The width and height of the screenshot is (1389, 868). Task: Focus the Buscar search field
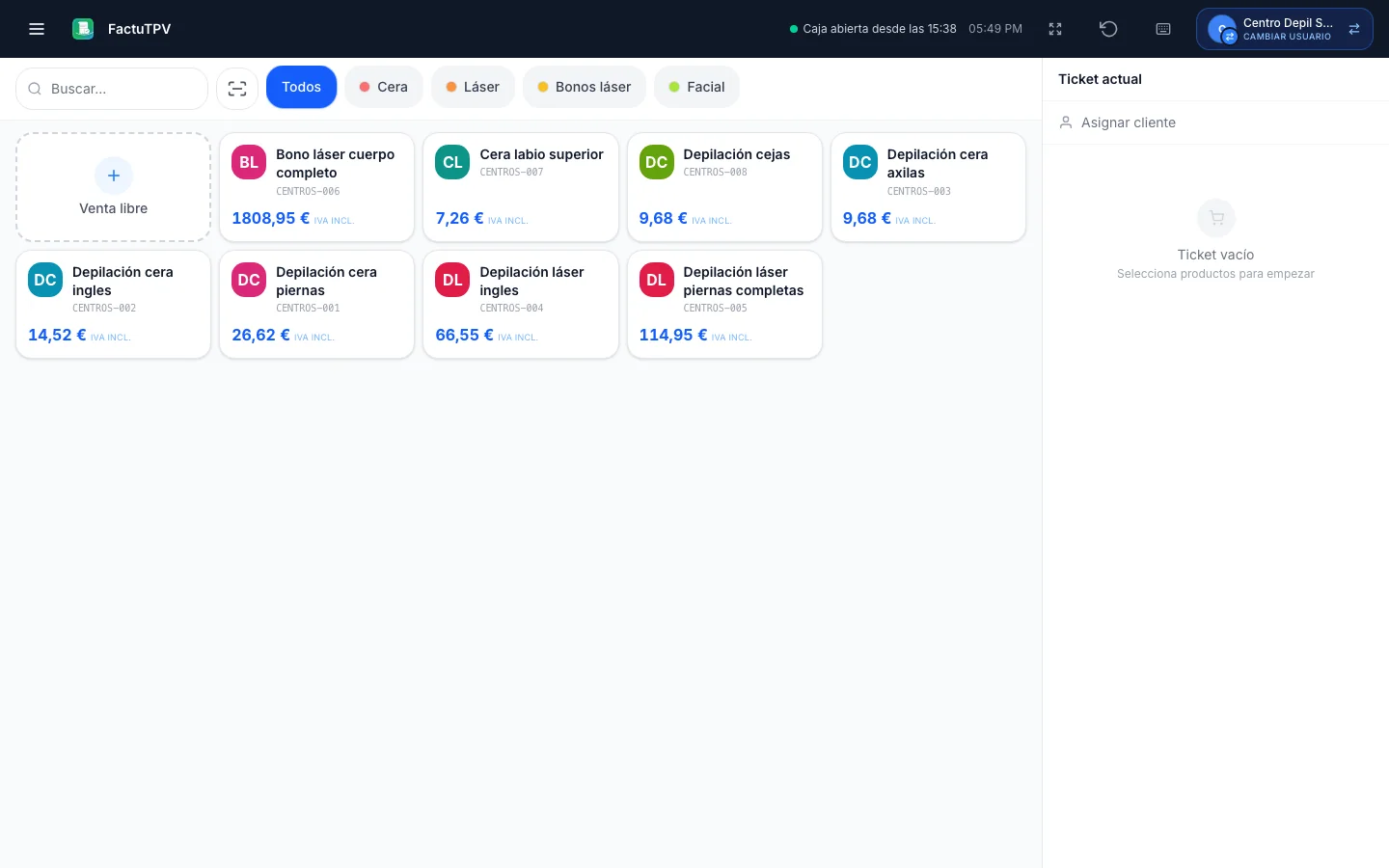[112, 89]
